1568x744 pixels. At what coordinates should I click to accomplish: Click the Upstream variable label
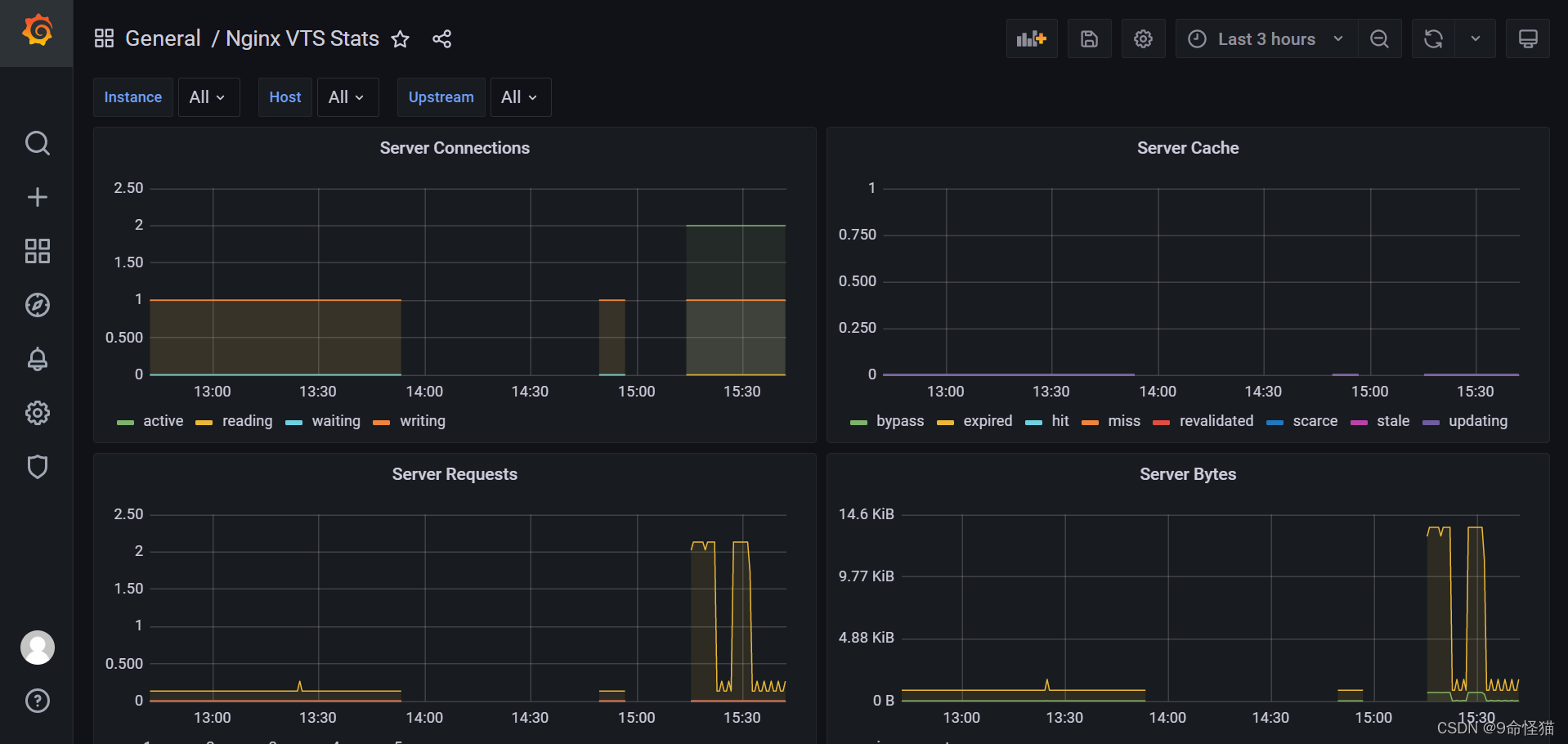click(441, 97)
